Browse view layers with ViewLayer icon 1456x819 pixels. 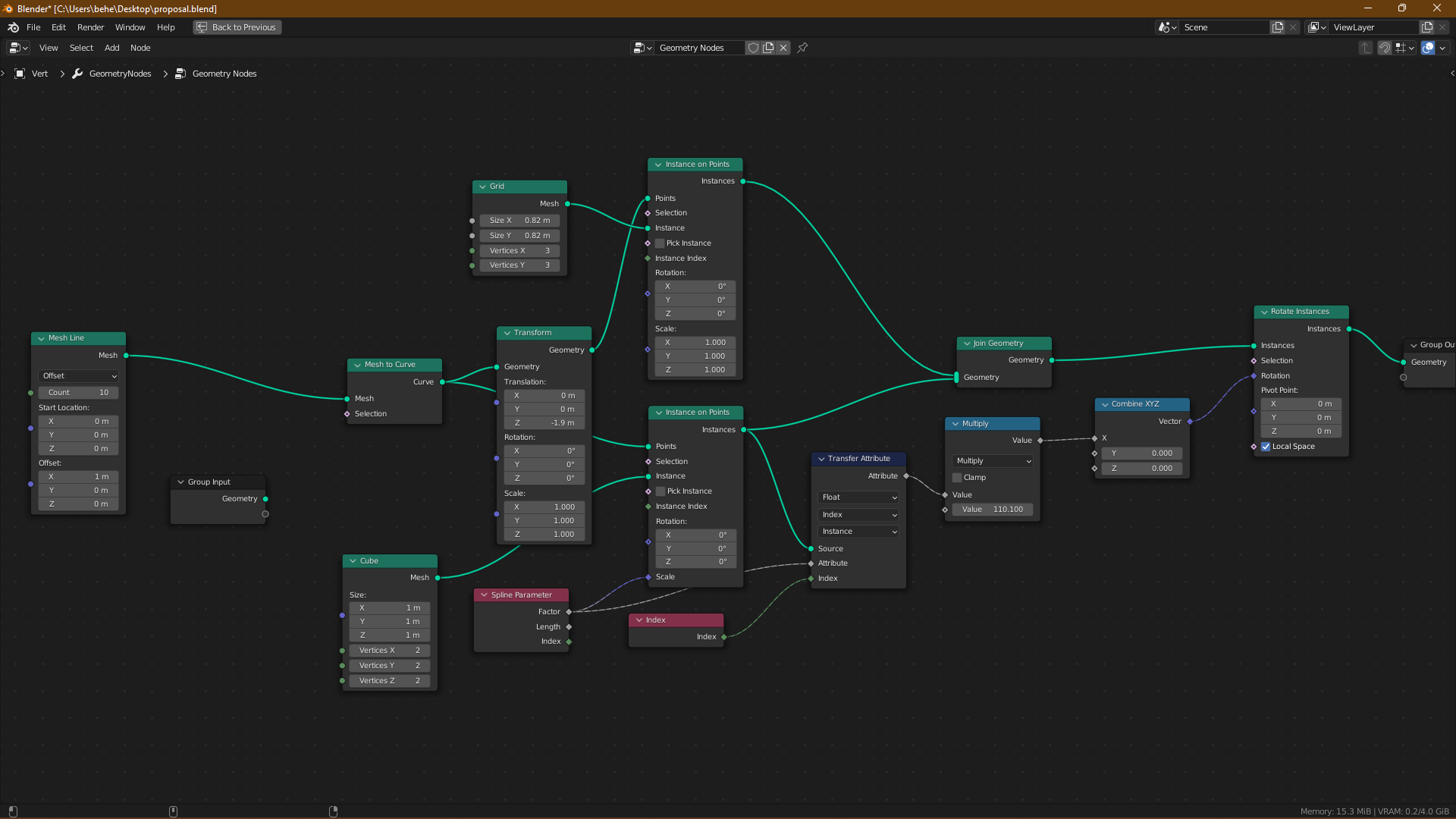(x=1317, y=27)
